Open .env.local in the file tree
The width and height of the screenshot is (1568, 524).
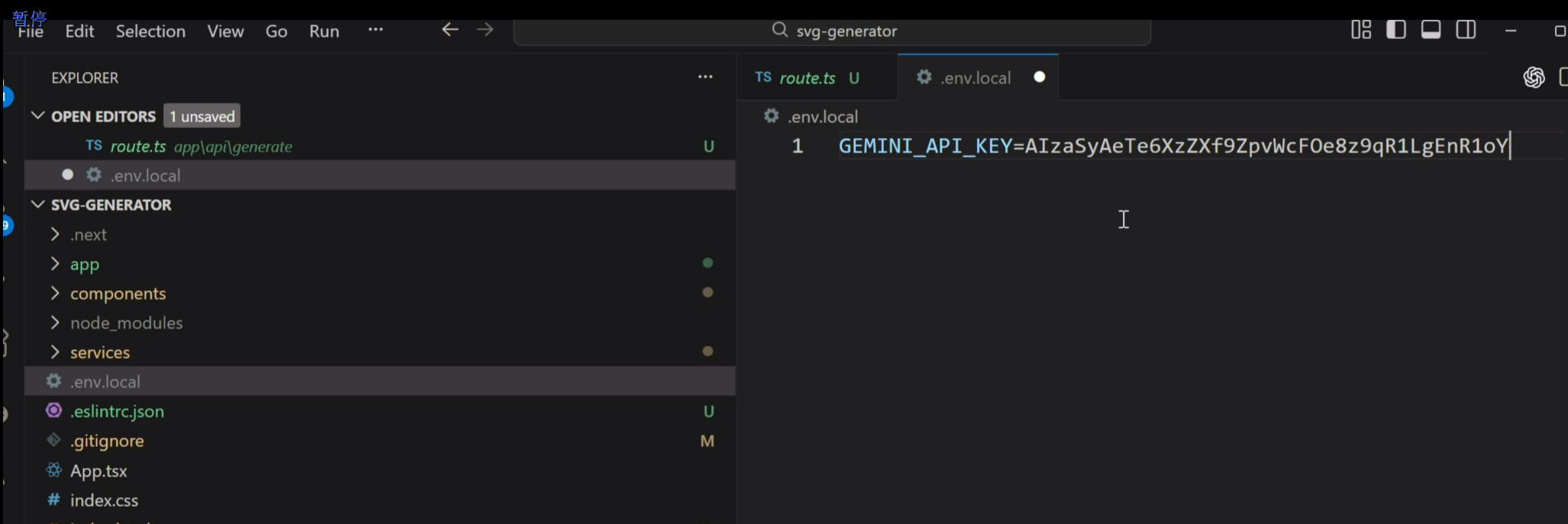pyautogui.click(x=380, y=381)
